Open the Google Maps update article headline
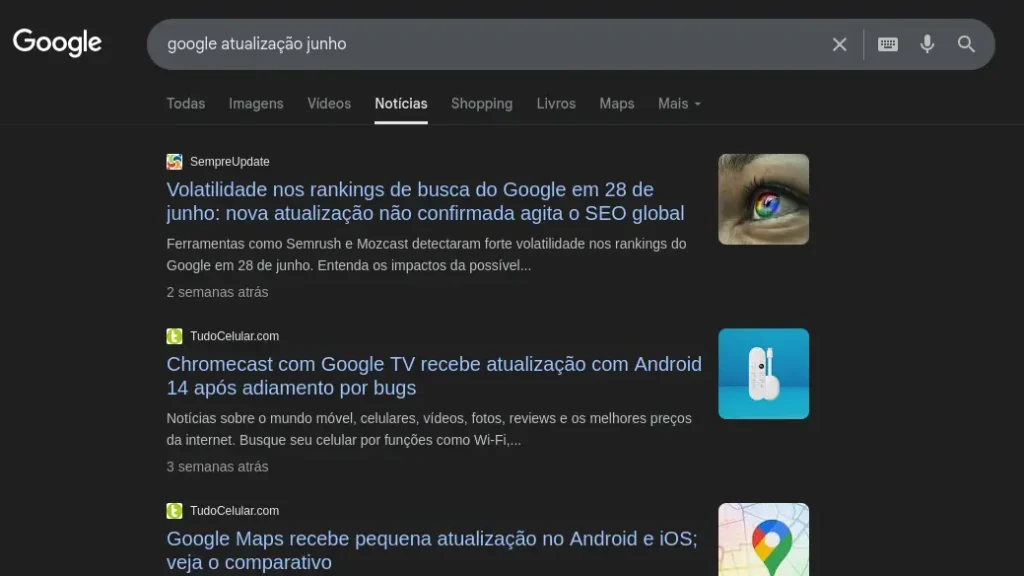The width and height of the screenshot is (1024, 576). [429, 550]
